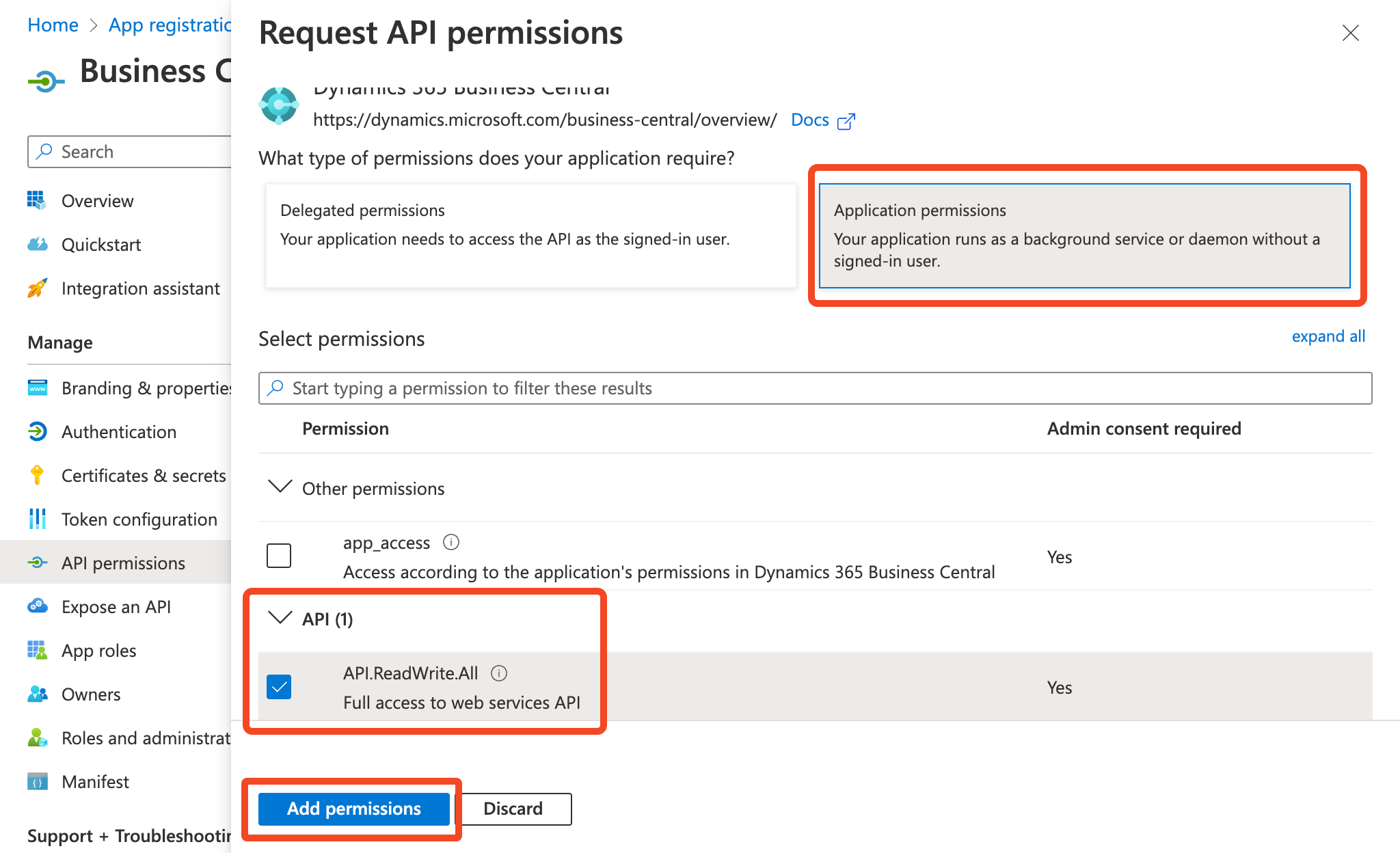This screenshot has width=1400, height=853.
Task: Focus the permission filter search field
Action: (815, 388)
